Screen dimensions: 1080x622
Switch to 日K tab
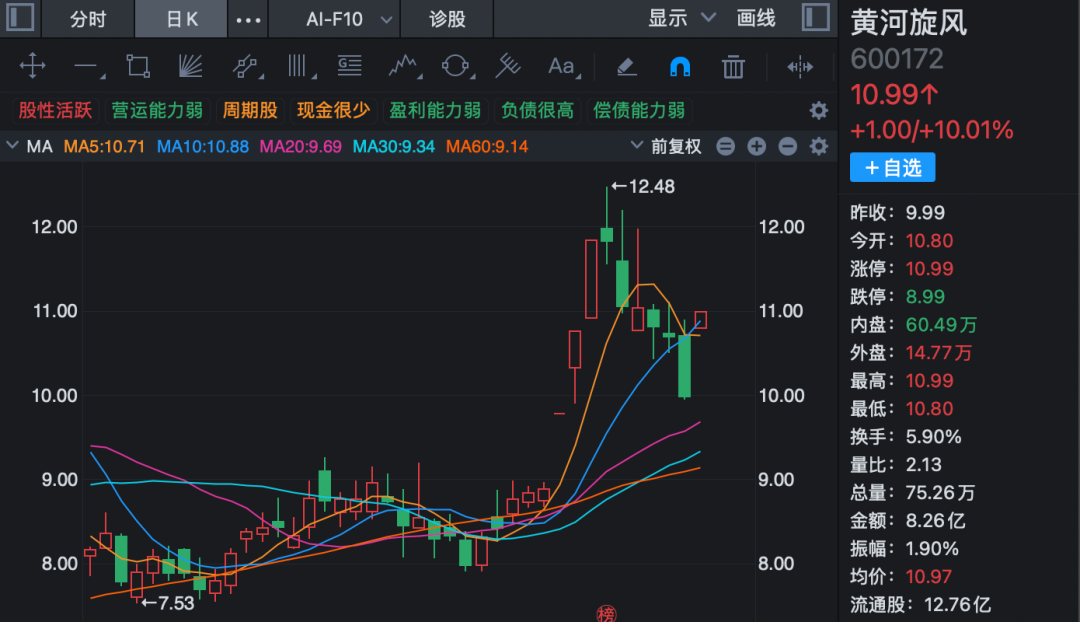(x=182, y=19)
